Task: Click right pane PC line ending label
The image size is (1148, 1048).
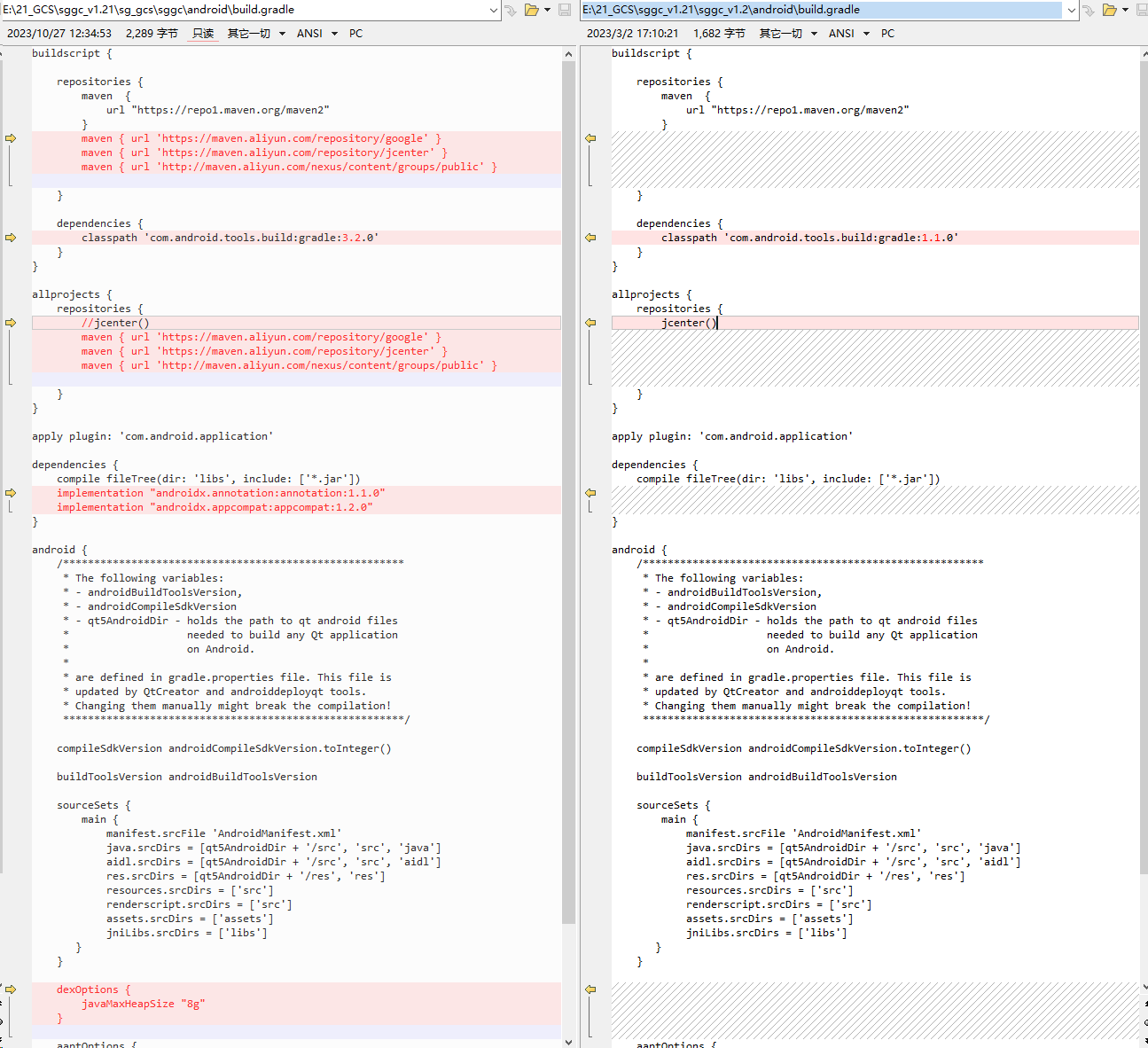Action: tap(887, 34)
